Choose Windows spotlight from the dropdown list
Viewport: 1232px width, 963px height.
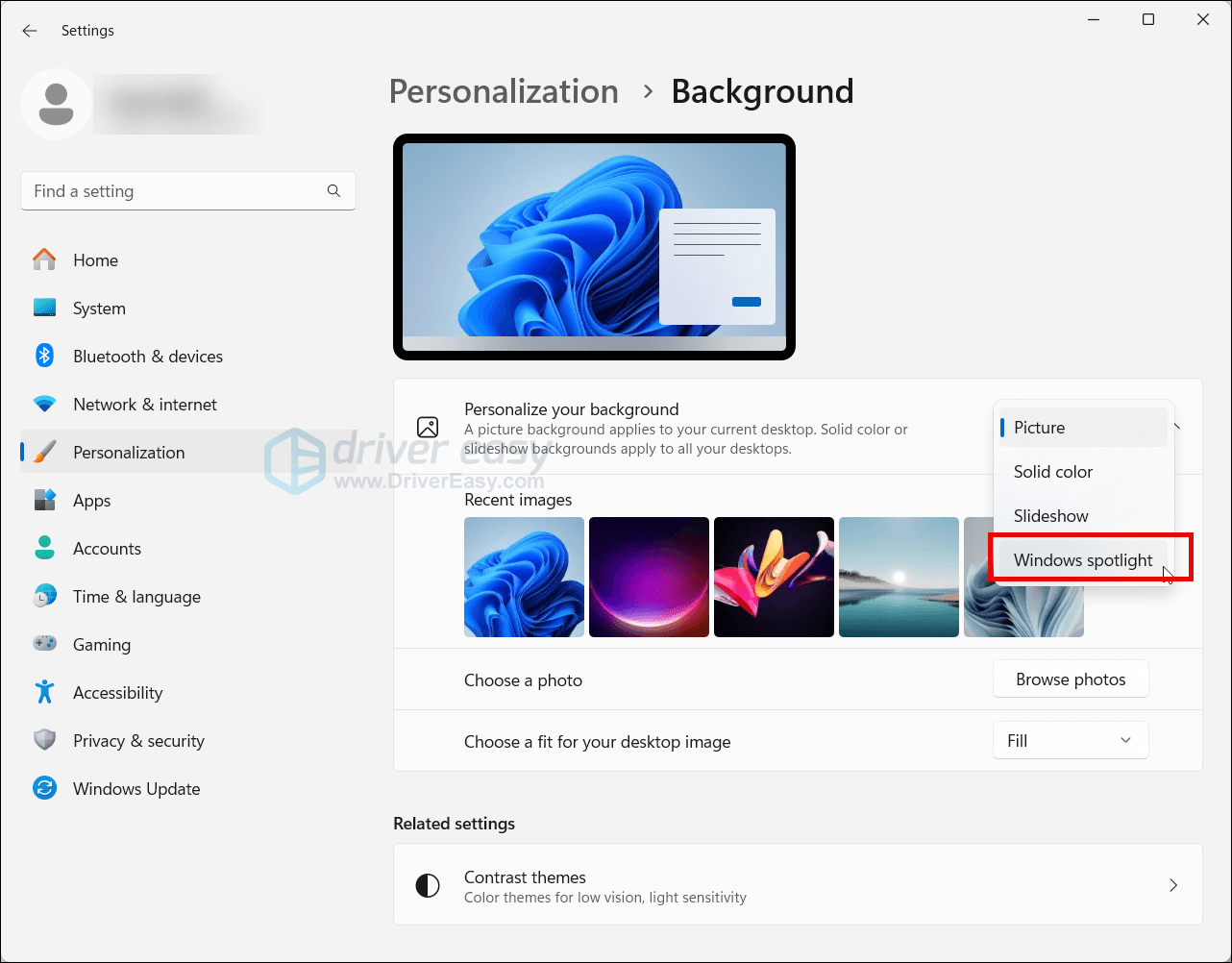tap(1082, 560)
